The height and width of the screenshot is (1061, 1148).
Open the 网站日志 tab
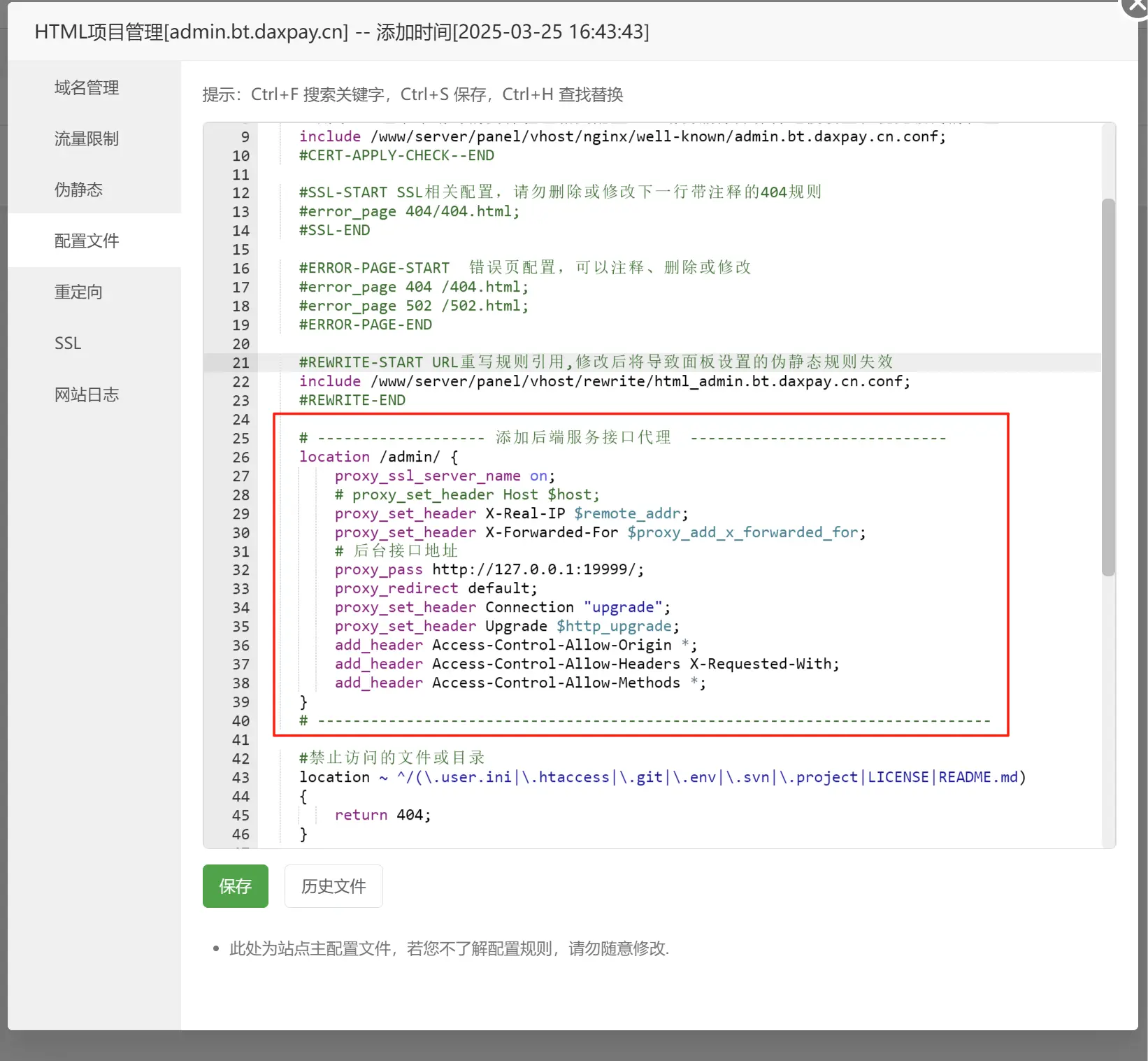click(87, 394)
